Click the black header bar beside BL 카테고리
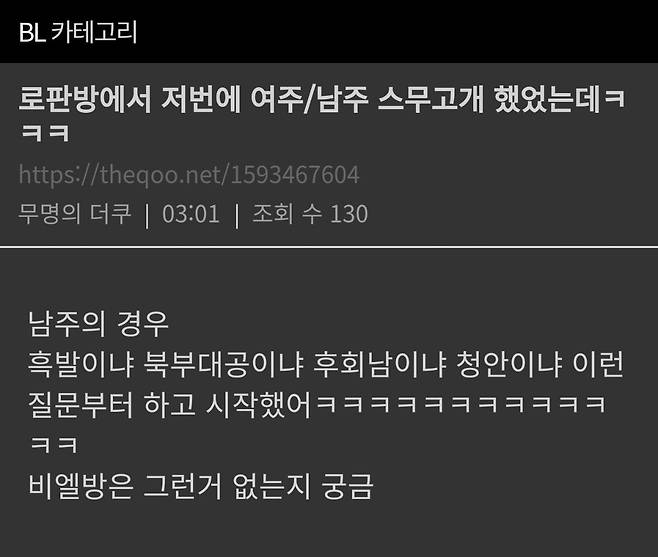This screenshot has height=557, width=658. click(398, 31)
